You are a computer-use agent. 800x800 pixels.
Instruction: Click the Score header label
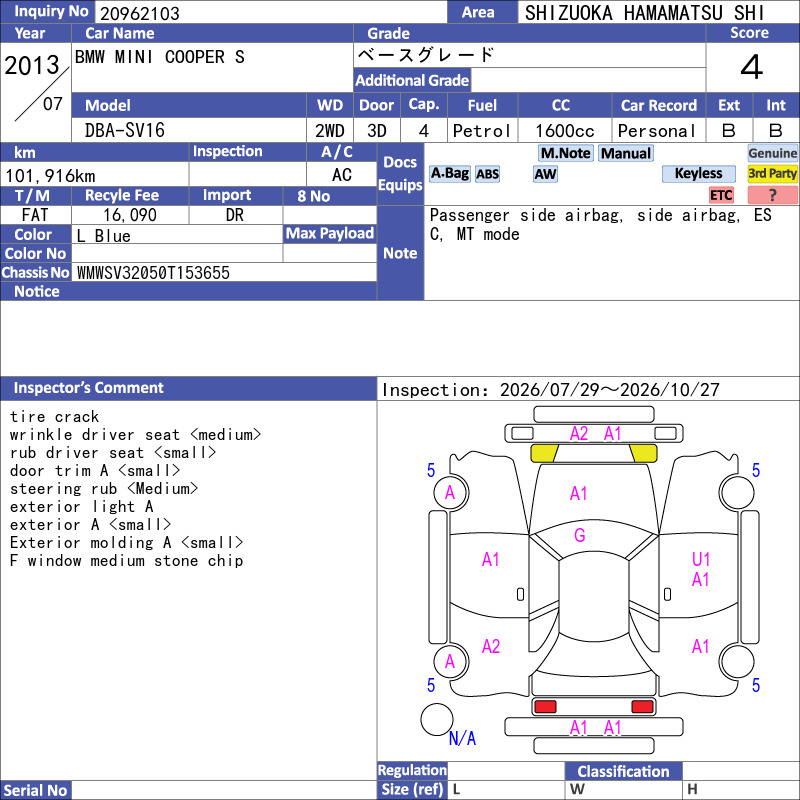click(749, 33)
